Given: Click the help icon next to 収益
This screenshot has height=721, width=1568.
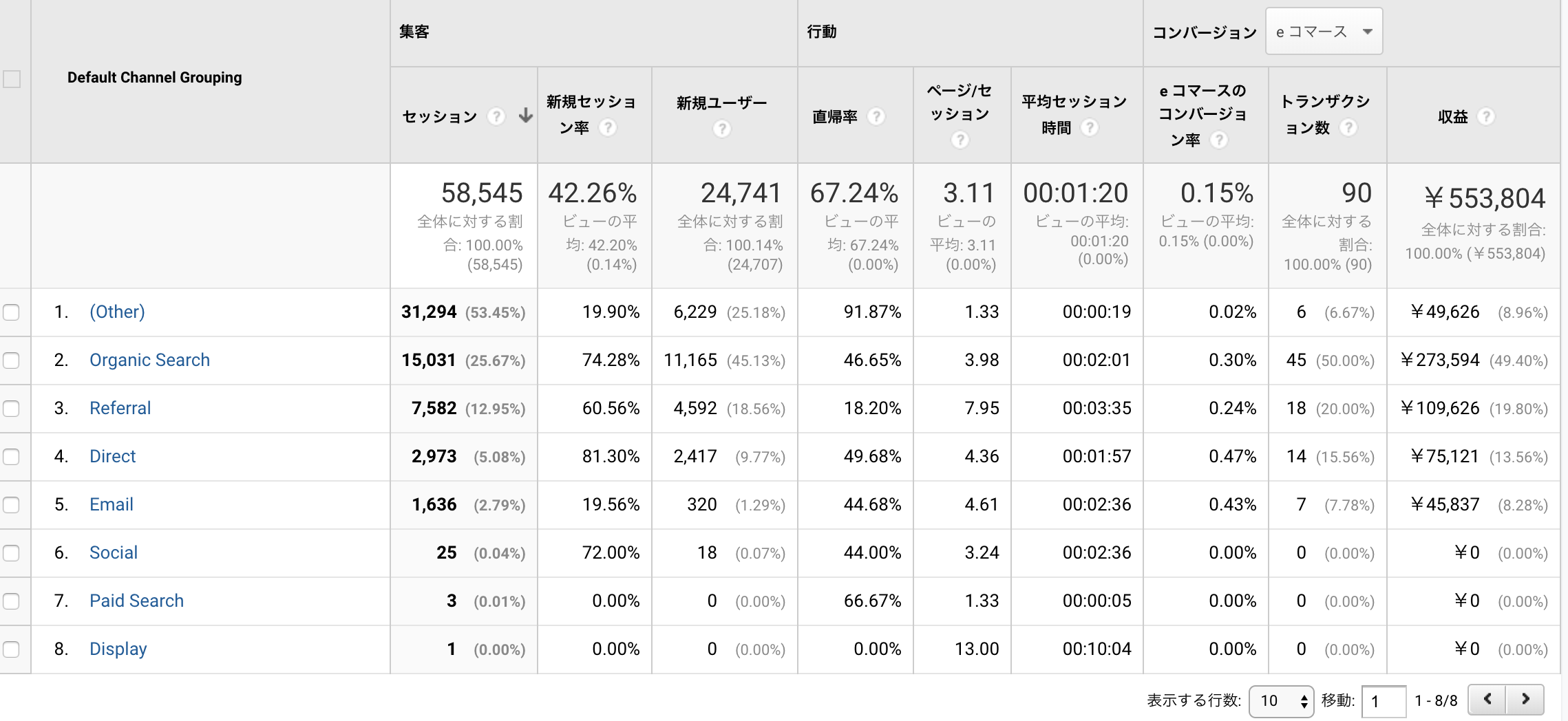Looking at the screenshot, I should [1486, 117].
